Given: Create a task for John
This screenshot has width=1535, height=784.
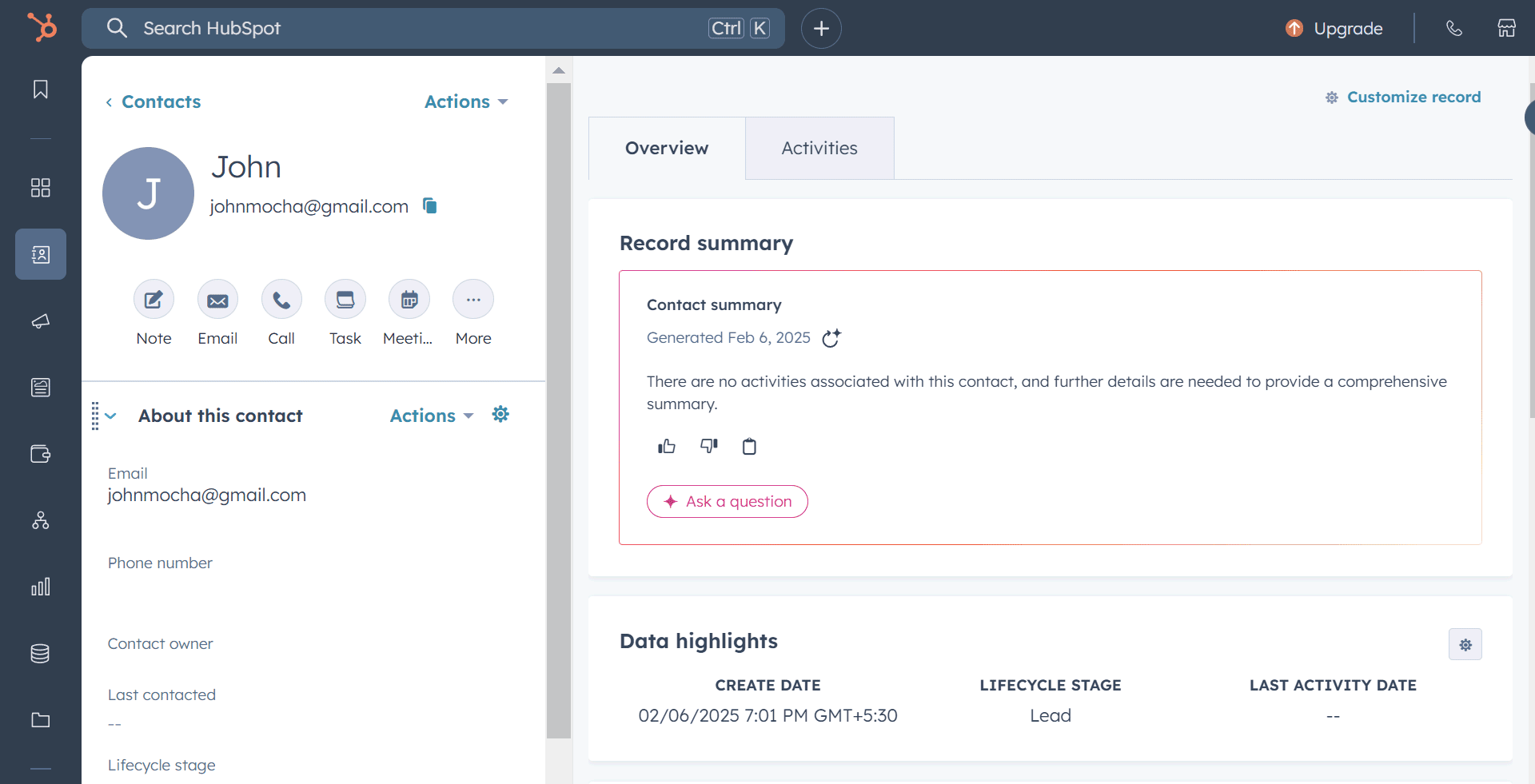Looking at the screenshot, I should pyautogui.click(x=345, y=300).
